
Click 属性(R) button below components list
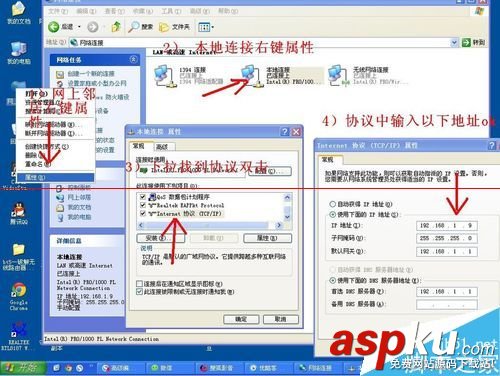tap(267, 238)
